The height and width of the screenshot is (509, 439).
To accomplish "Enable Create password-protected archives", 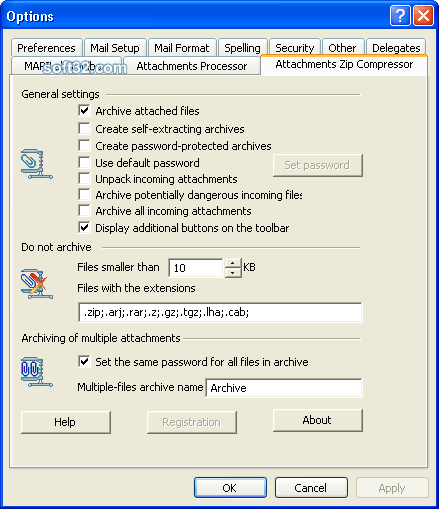I will point(84,145).
